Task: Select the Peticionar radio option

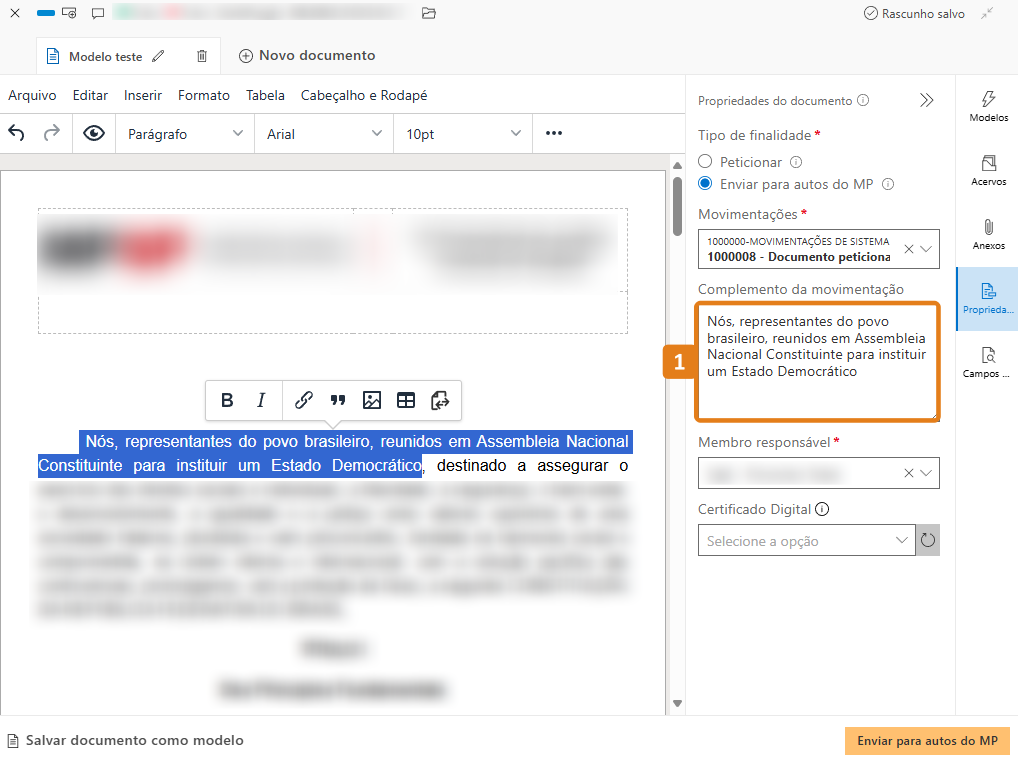Action: click(x=706, y=161)
